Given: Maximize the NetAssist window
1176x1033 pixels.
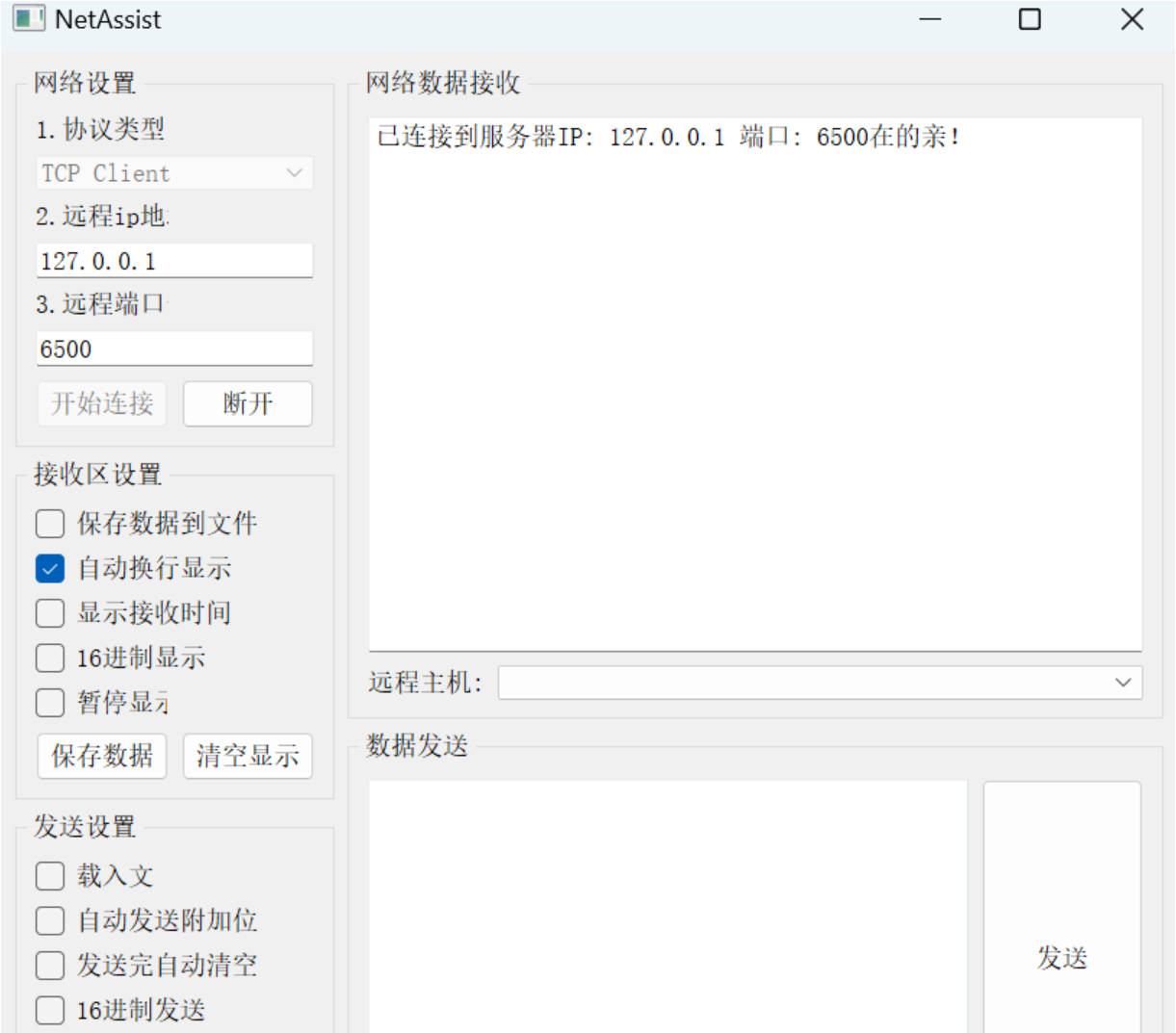Looking at the screenshot, I should click(1030, 19).
